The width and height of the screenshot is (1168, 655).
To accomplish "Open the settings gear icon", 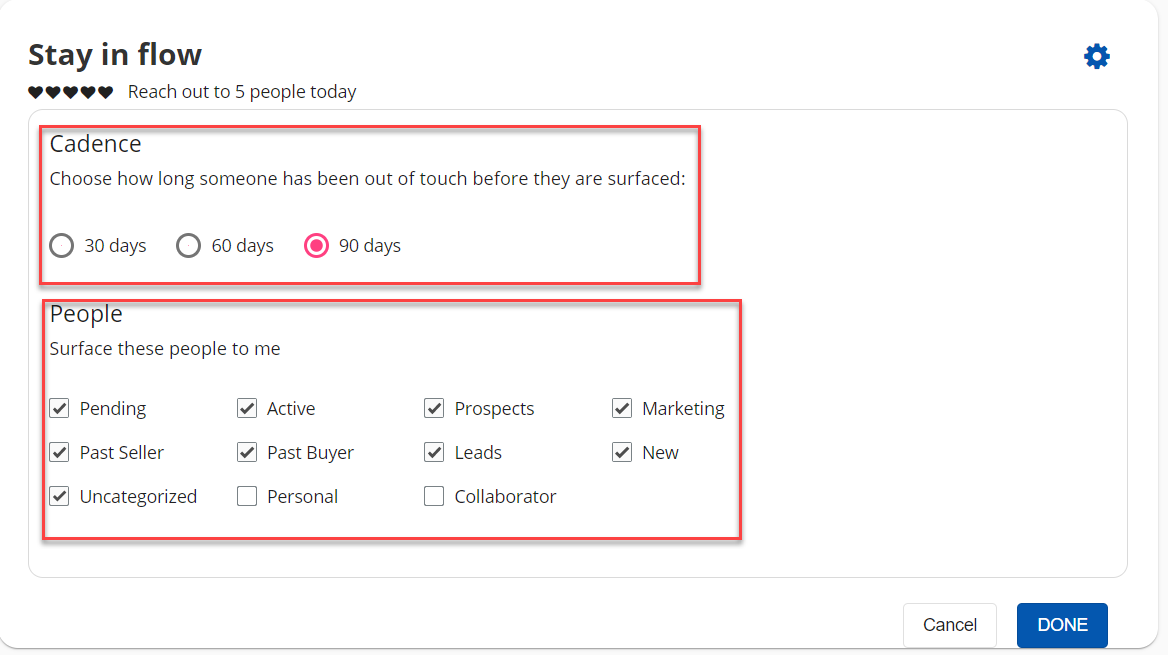I will pos(1097,57).
